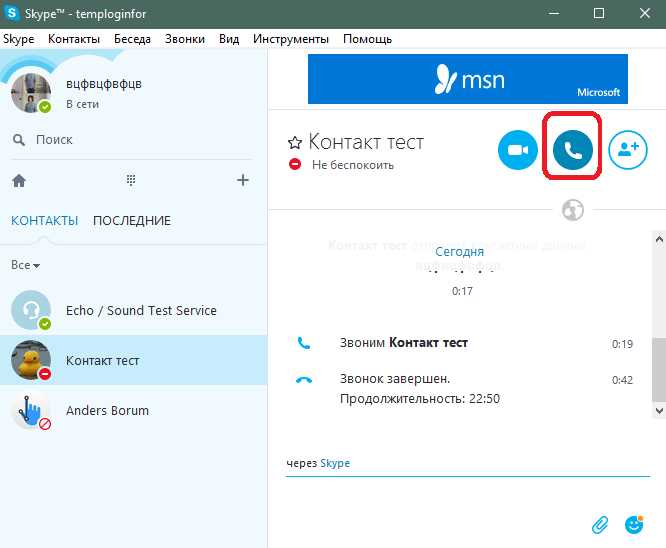Screen dimensions: 666x548
Task: Minimize the Skype window
Action: tap(553, 14)
